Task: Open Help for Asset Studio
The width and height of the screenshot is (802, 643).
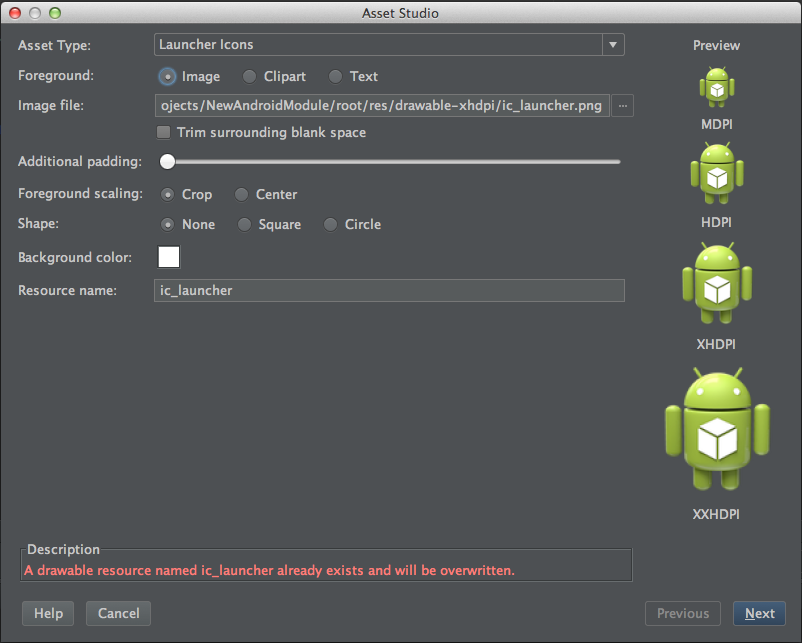Action: [x=48, y=613]
